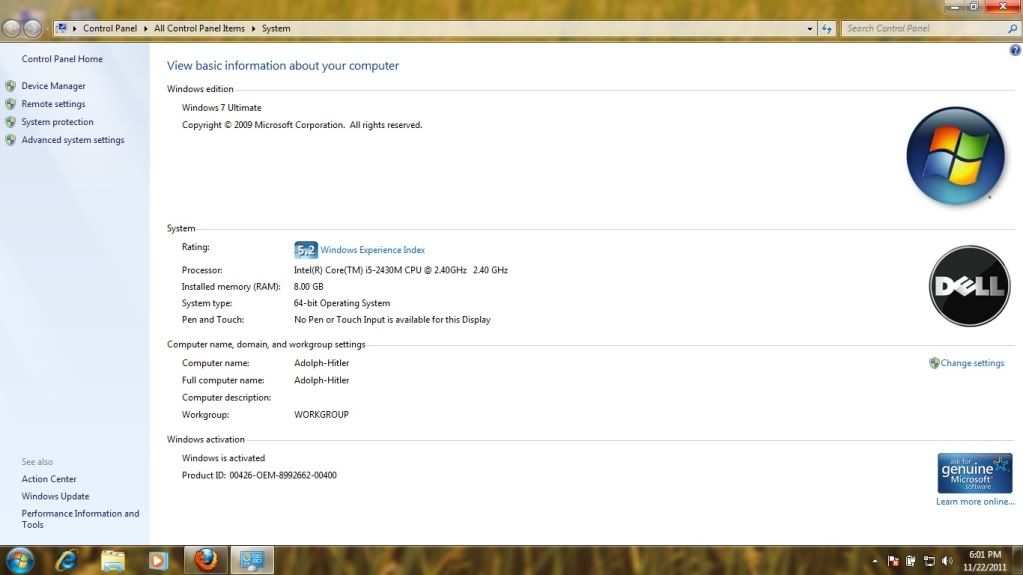Go back using the navigation back arrow

(12, 29)
